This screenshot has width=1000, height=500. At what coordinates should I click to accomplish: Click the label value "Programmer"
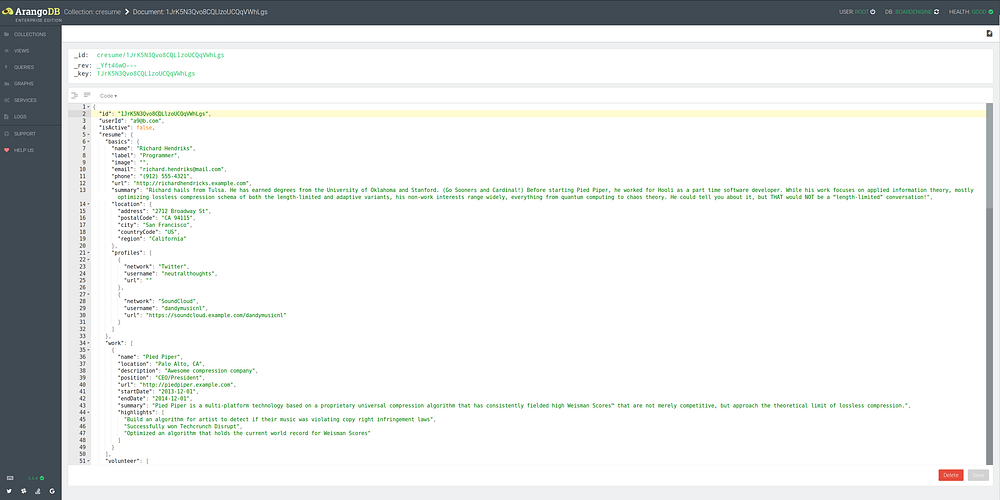click(159, 156)
